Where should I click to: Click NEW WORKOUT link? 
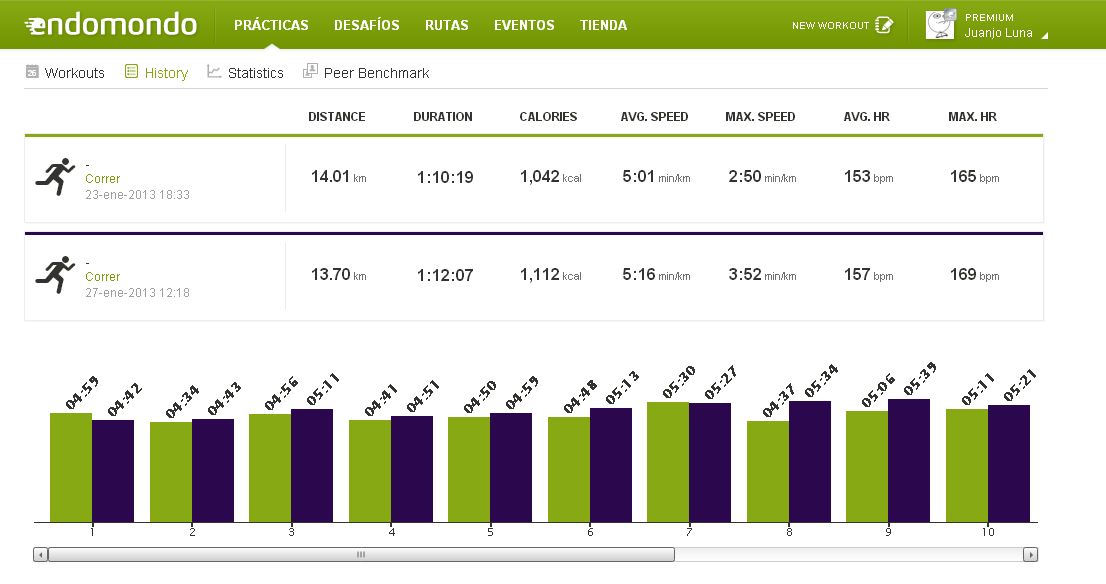[x=830, y=25]
